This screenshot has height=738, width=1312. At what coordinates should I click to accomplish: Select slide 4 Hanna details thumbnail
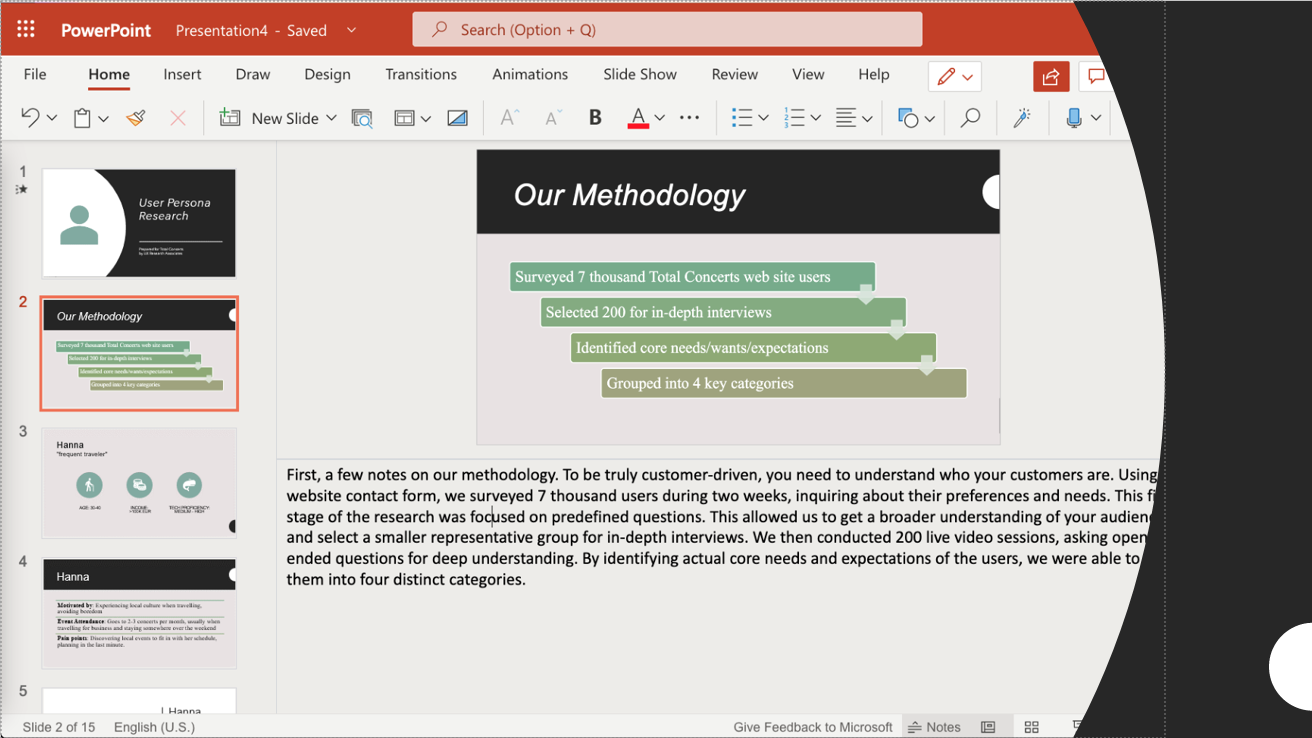139,613
